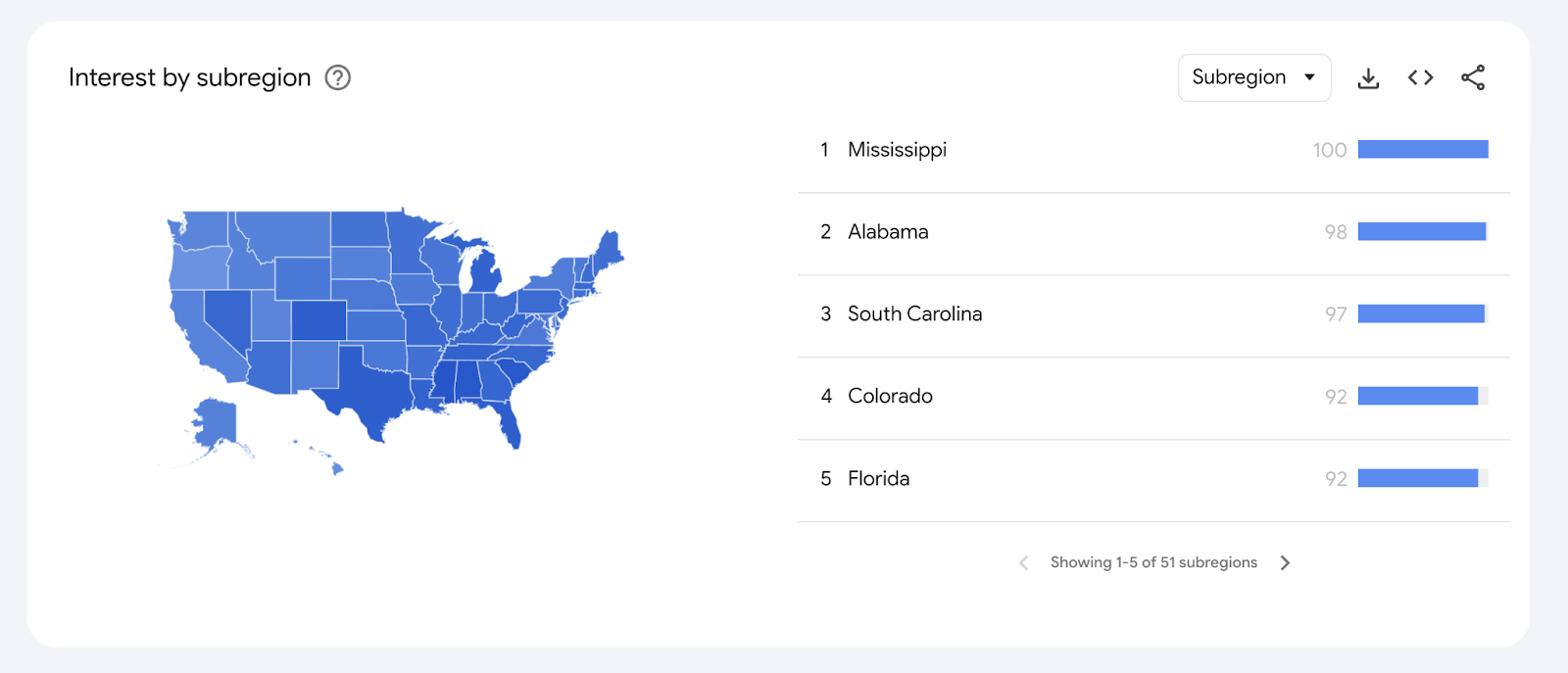This screenshot has width=1568, height=673.
Task: Click the Interest by subregion heading
Action: (x=190, y=77)
